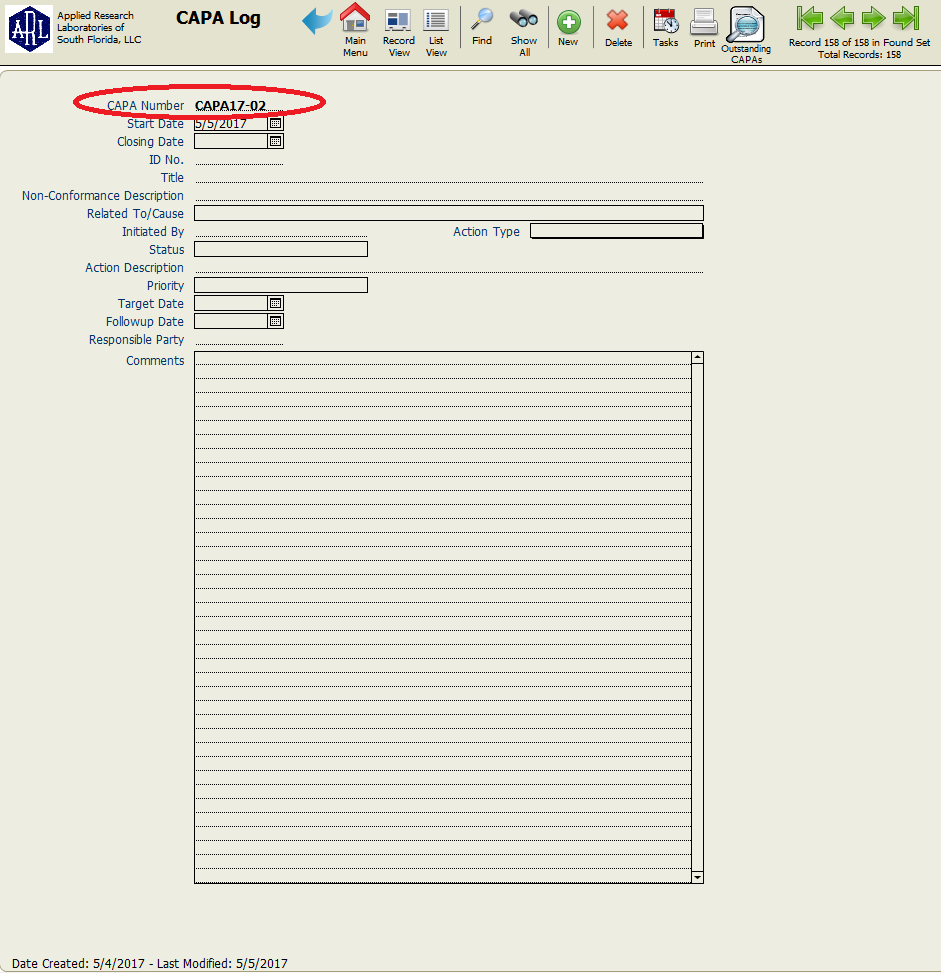
Task: Go to last record arrow
Action: point(906,18)
